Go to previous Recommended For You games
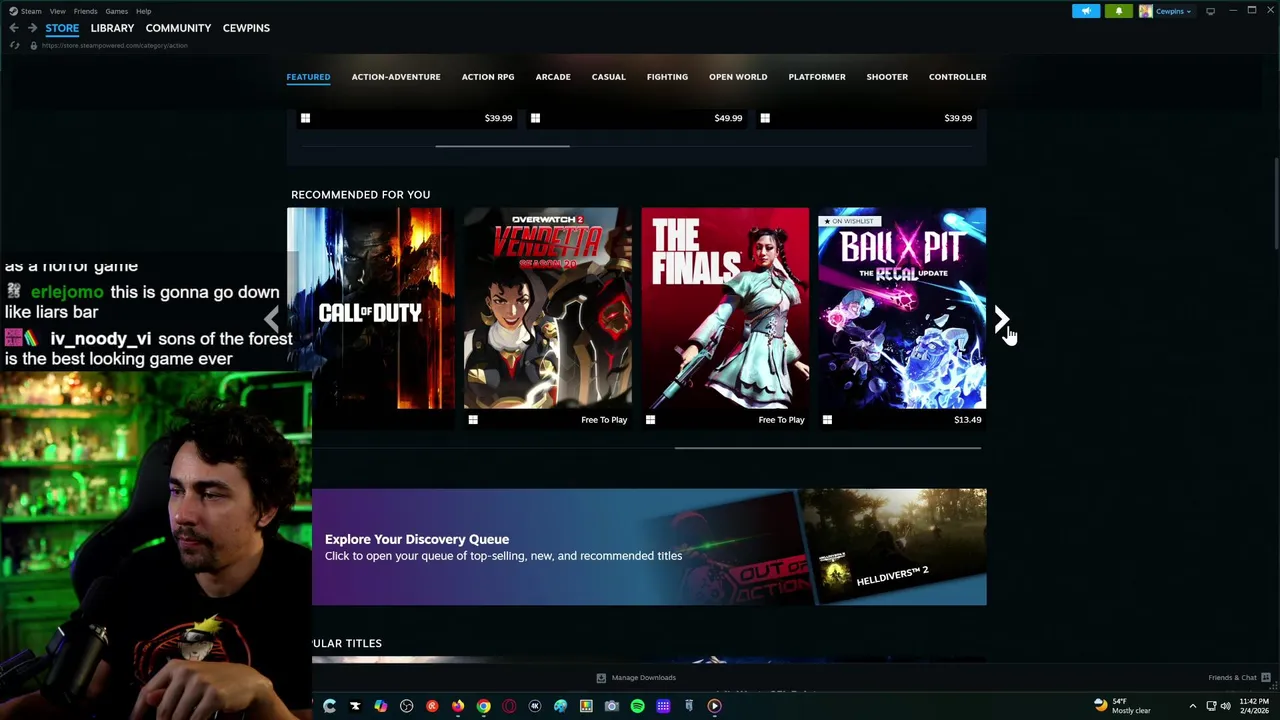1280x720 pixels. tap(272, 318)
